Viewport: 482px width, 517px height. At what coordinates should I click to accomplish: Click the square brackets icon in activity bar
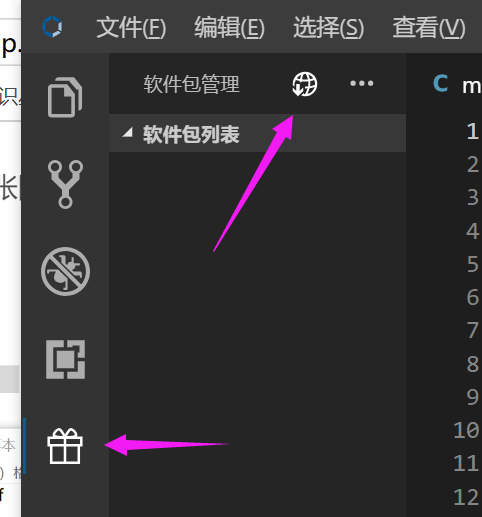click(65, 359)
